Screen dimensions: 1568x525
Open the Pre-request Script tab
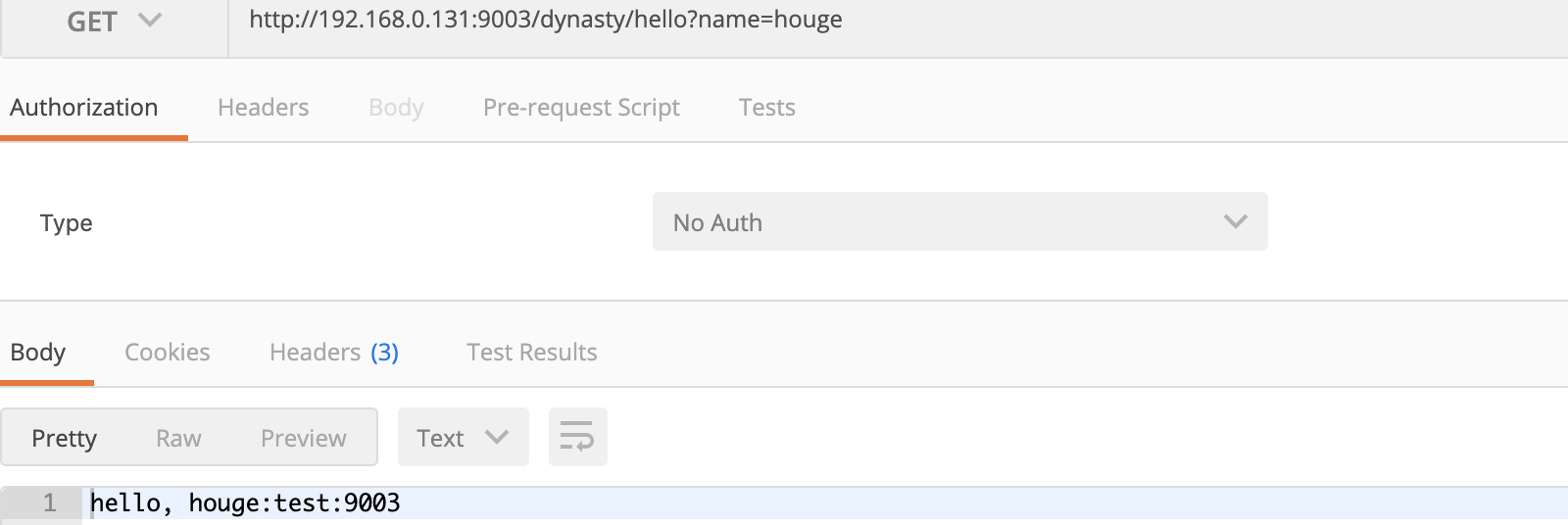pyautogui.click(x=581, y=108)
